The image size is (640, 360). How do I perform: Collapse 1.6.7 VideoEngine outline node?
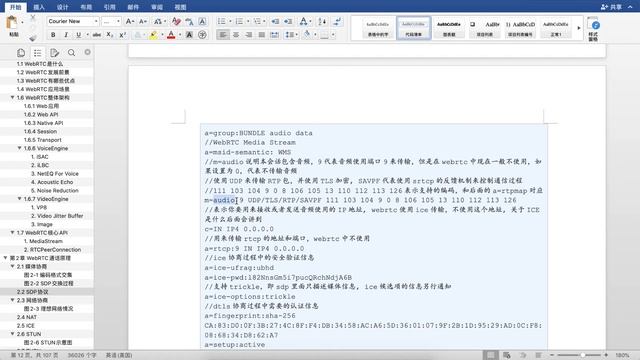pos(20,199)
